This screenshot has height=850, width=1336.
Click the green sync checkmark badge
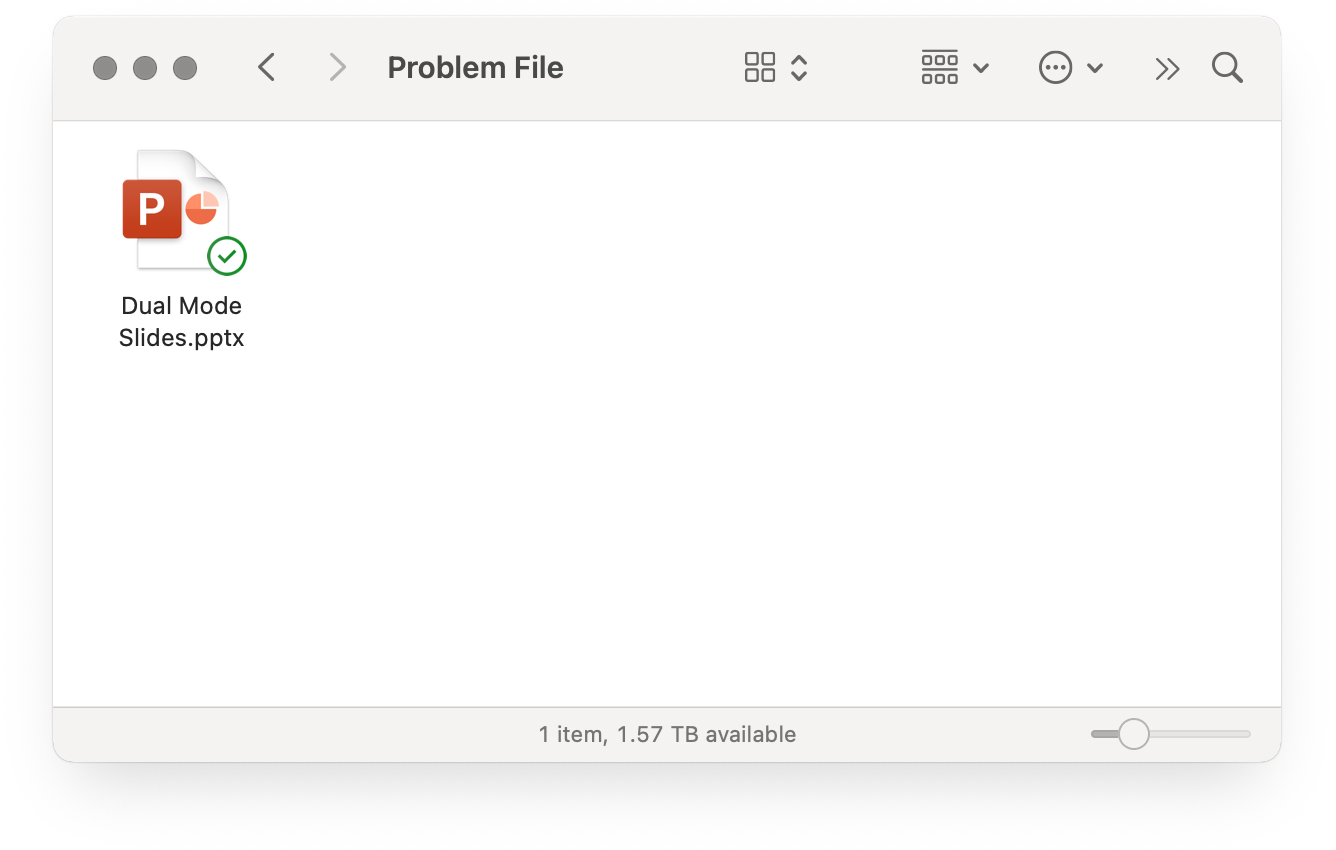227,256
